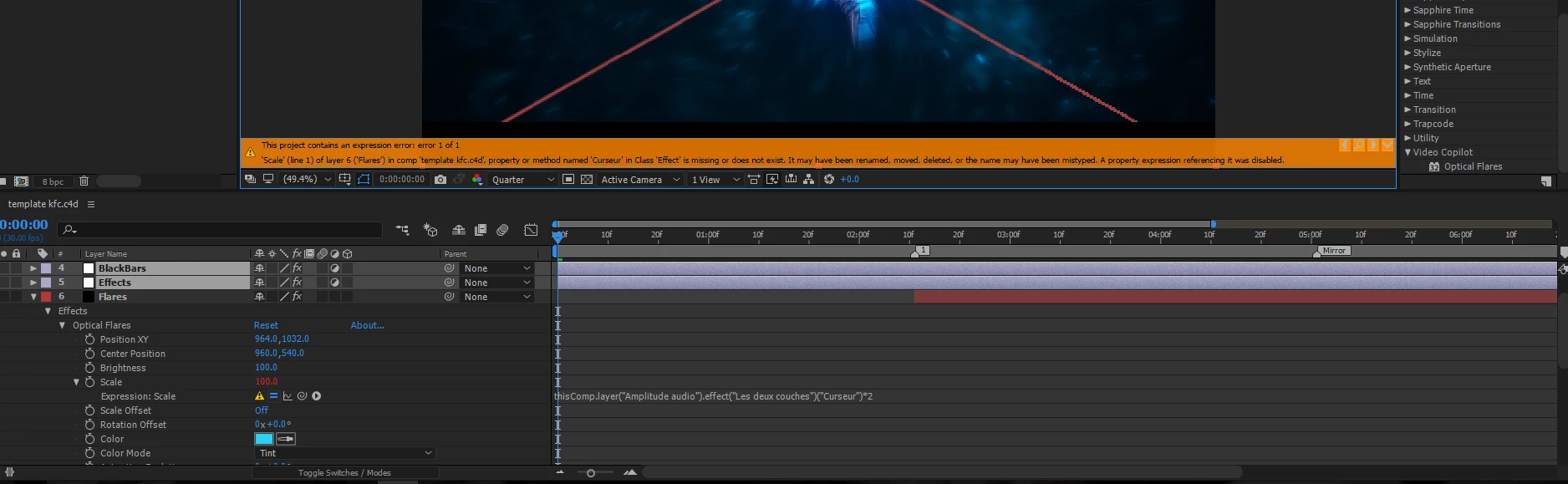Toggle the motion blur master switch
1568x484 pixels.
coord(502,230)
